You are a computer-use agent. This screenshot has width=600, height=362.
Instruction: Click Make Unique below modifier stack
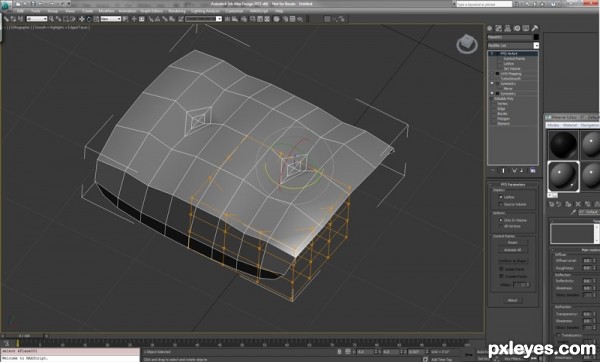pyautogui.click(x=514, y=171)
